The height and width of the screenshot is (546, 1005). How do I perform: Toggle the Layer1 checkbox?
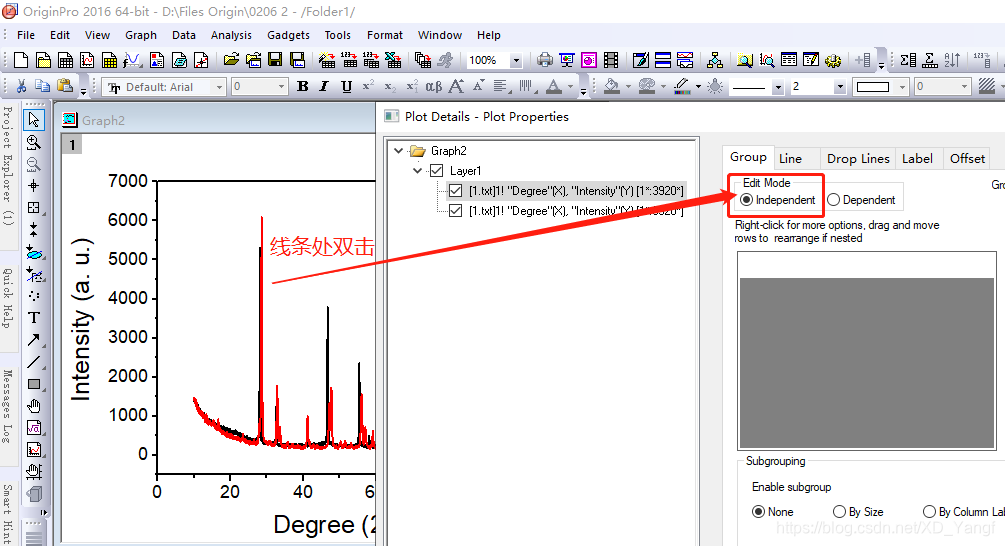pyautogui.click(x=436, y=170)
